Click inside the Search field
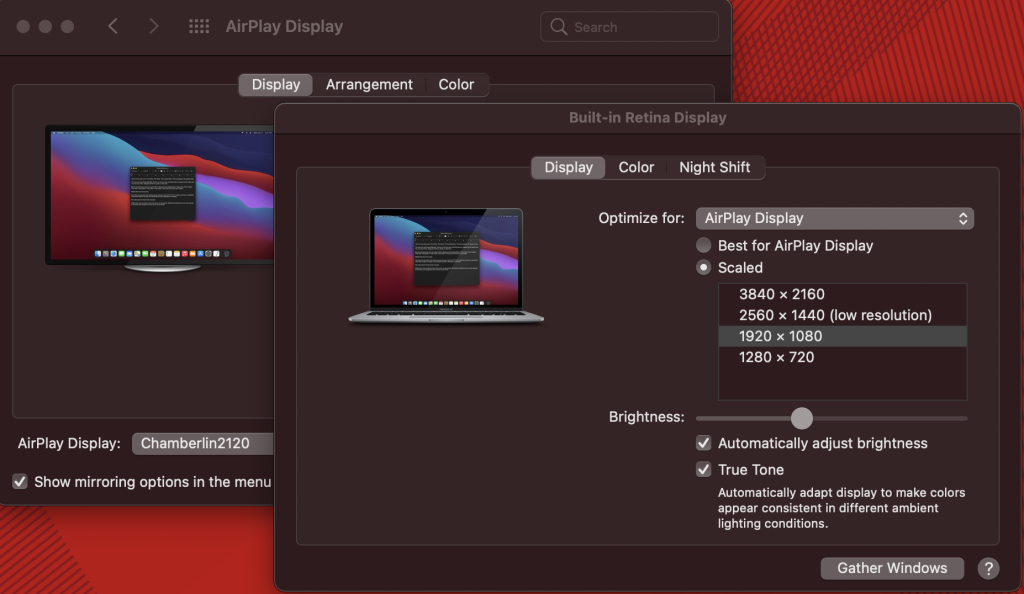 pyautogui.click(x=629, y=27)
